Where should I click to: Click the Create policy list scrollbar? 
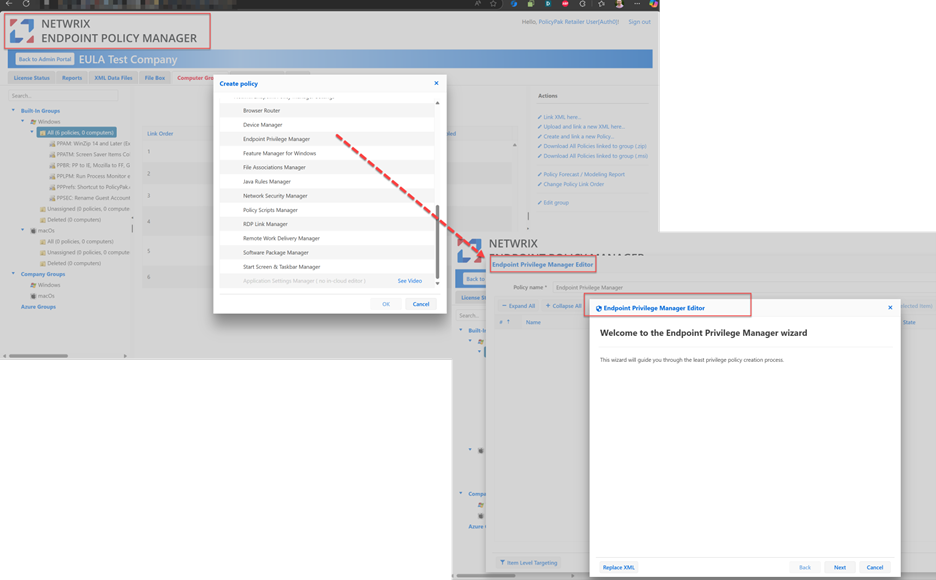point(437,240)
